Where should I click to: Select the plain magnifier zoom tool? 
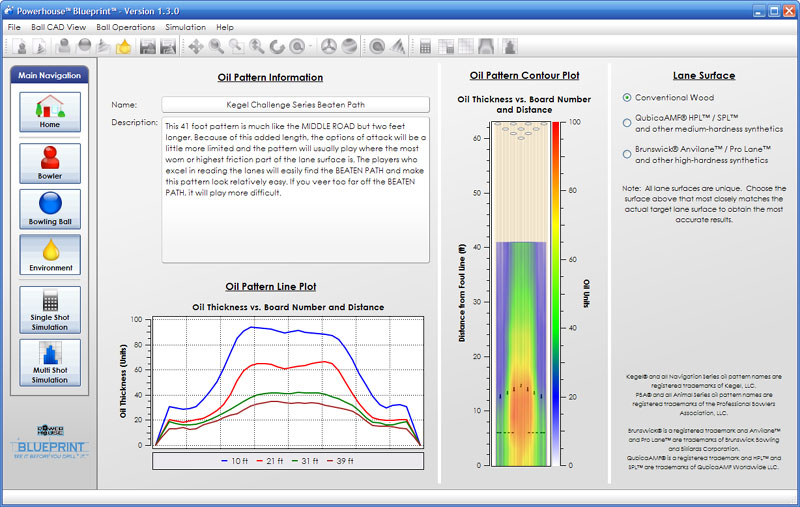(x=216, y=47)
